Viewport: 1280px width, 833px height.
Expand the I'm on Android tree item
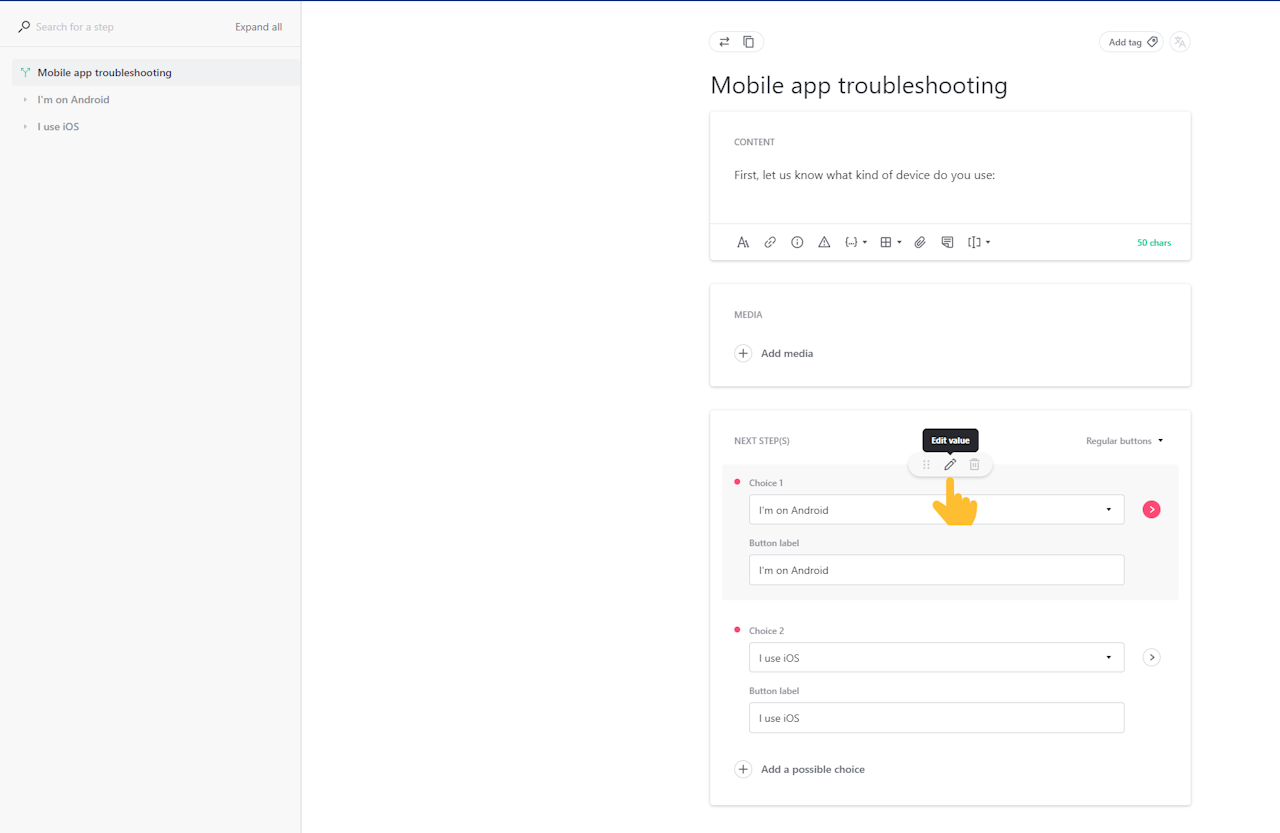pyautogui.click(x=24, y=99)
